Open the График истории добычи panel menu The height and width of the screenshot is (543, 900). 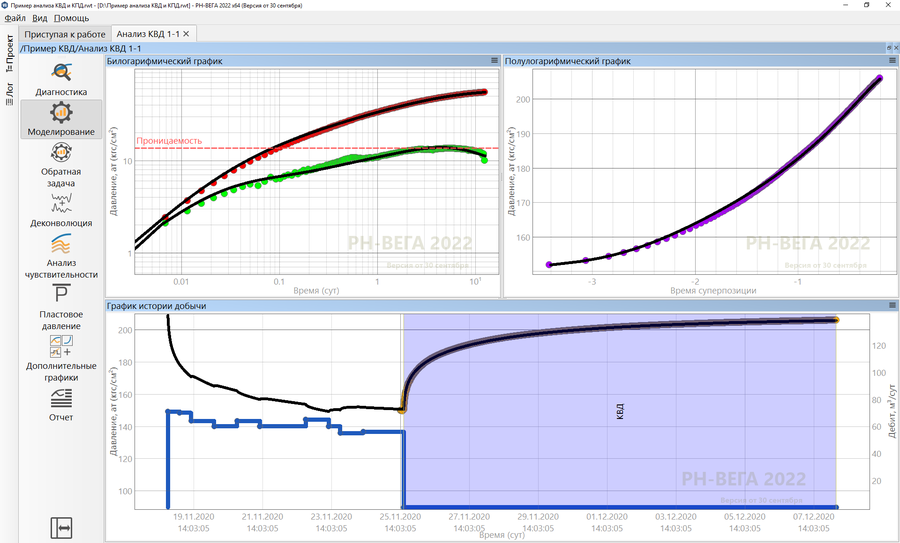[892, 305]
